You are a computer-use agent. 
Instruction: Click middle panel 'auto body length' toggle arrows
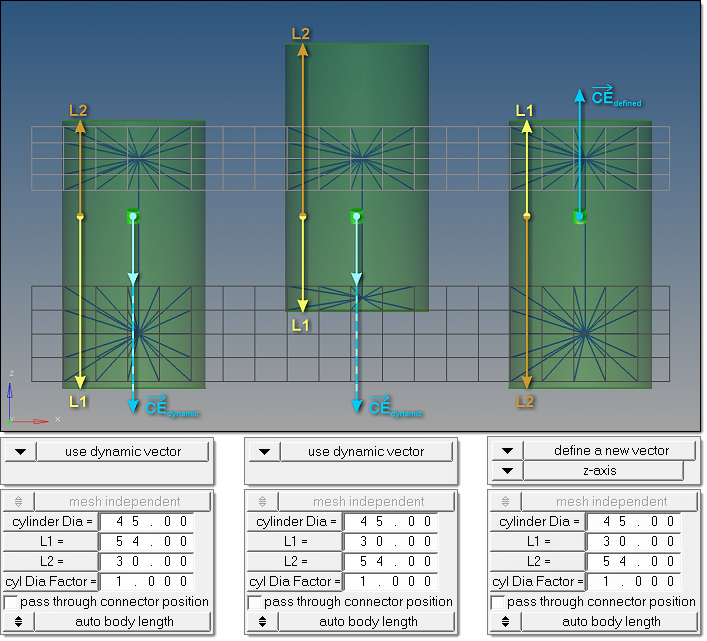262,623
